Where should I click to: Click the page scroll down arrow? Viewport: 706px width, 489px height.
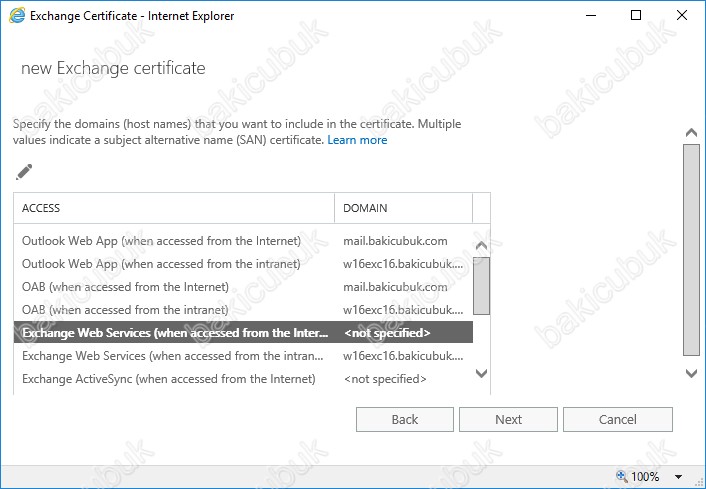click(691, 373)
